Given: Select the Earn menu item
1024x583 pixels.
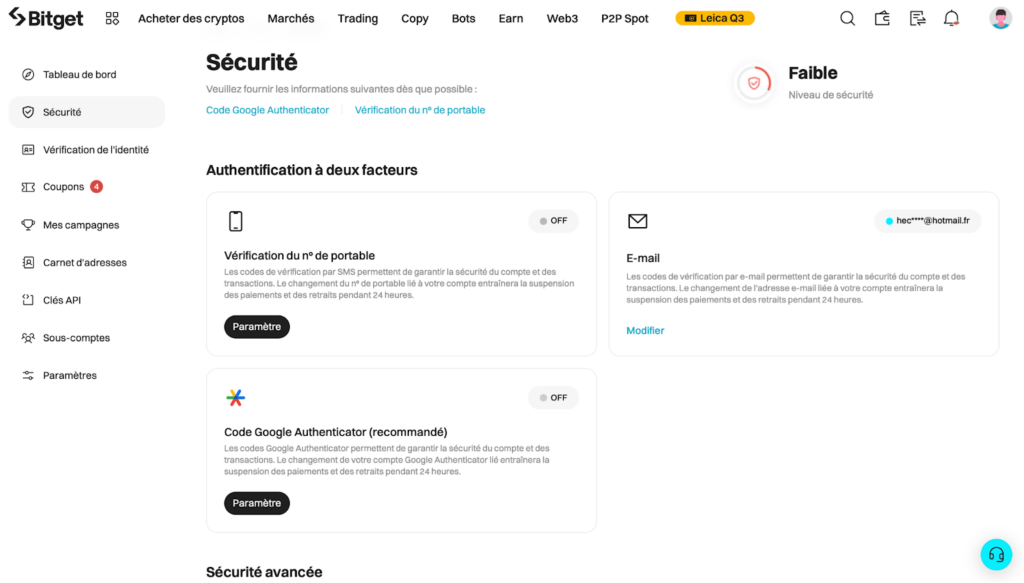Looking at the screenshot, I should point(510,17).
